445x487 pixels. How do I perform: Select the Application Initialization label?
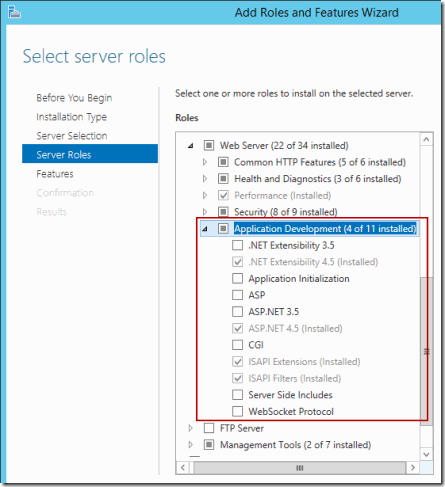(299, 279)
